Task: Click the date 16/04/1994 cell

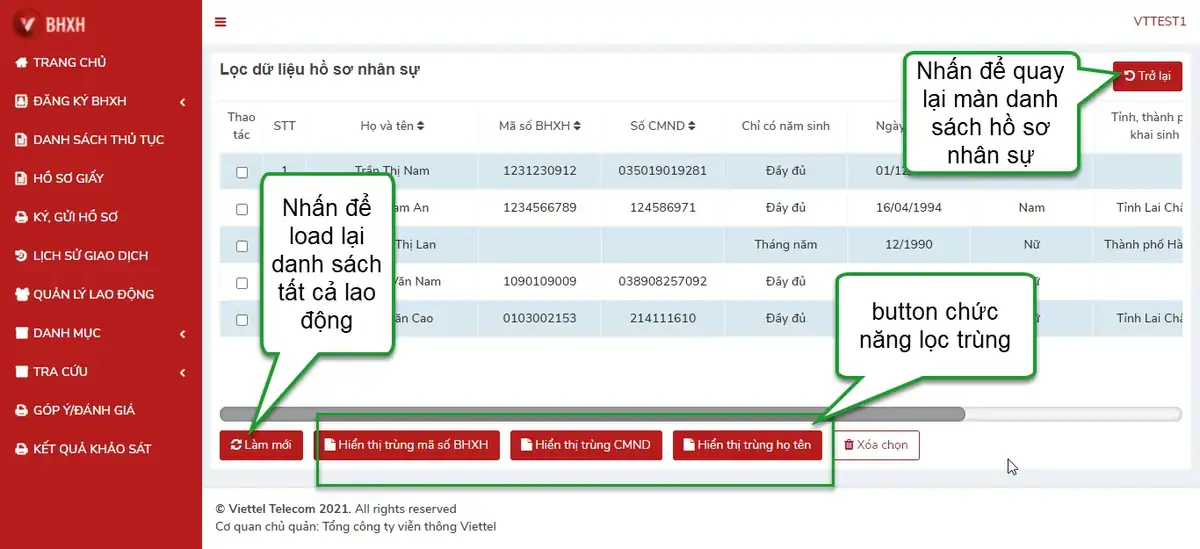Action: 908,208
